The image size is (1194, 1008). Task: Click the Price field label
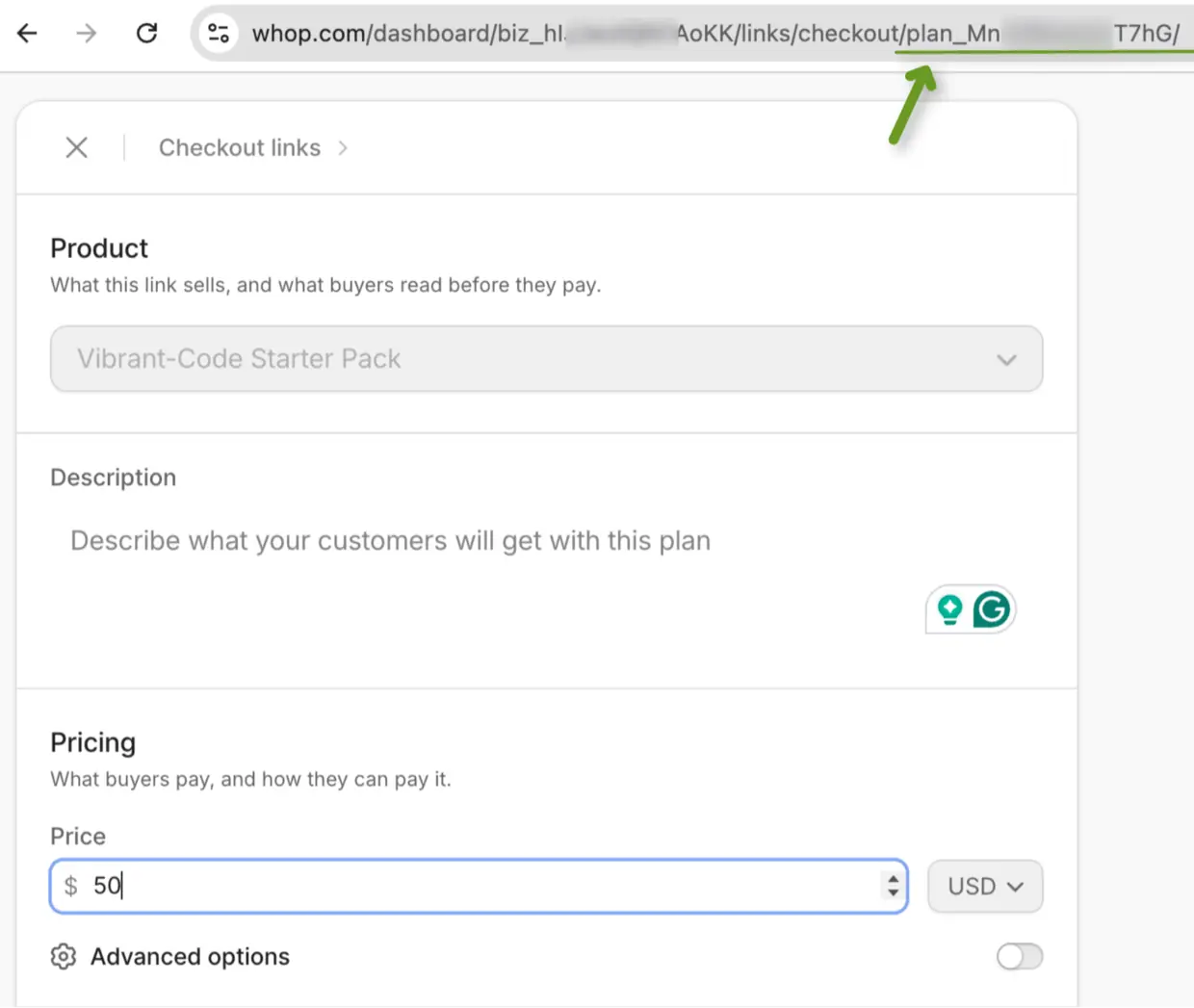click(78, 836)
